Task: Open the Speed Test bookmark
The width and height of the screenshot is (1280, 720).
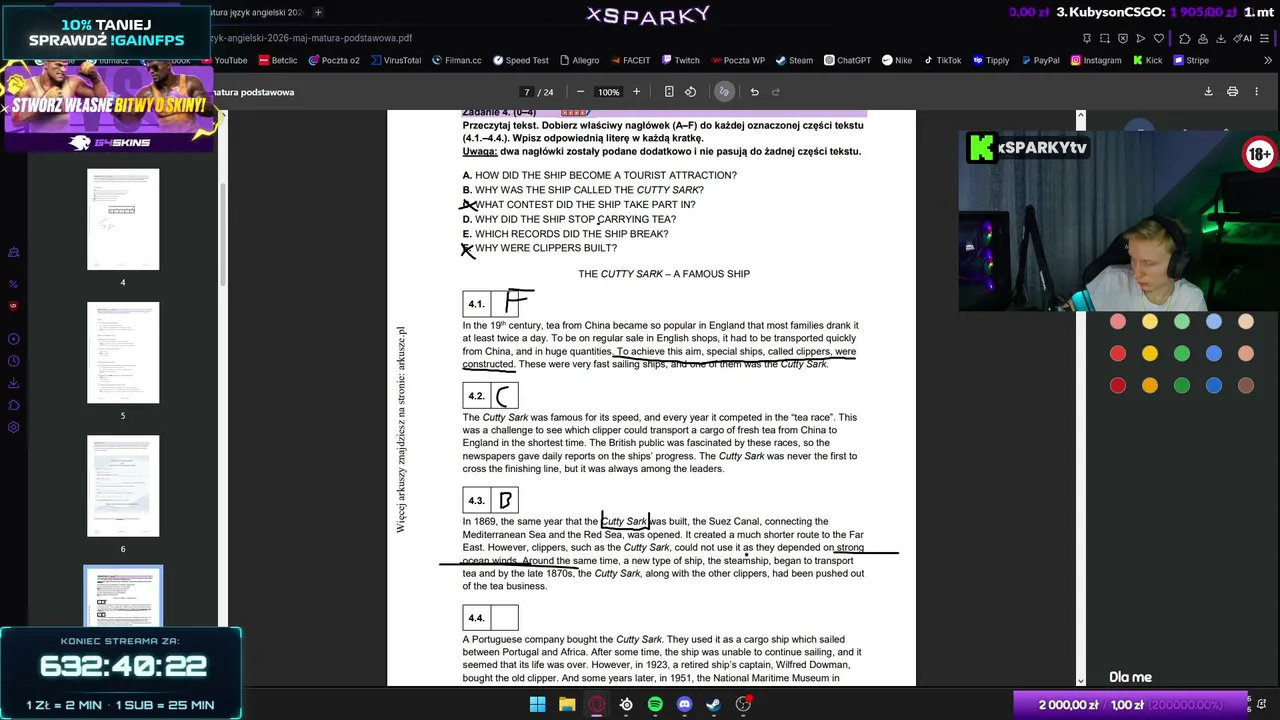Action: point(521,60)
